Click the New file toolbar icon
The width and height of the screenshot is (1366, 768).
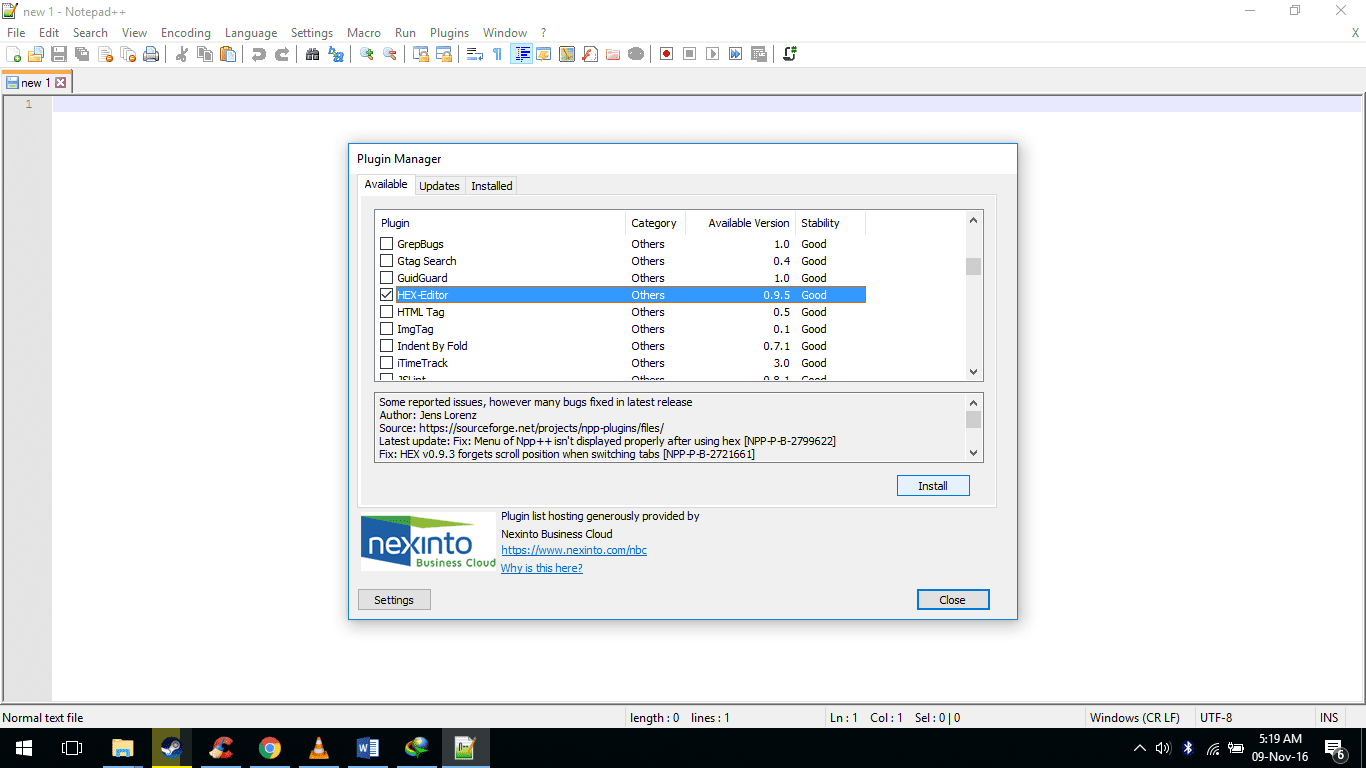pos(13,54)
